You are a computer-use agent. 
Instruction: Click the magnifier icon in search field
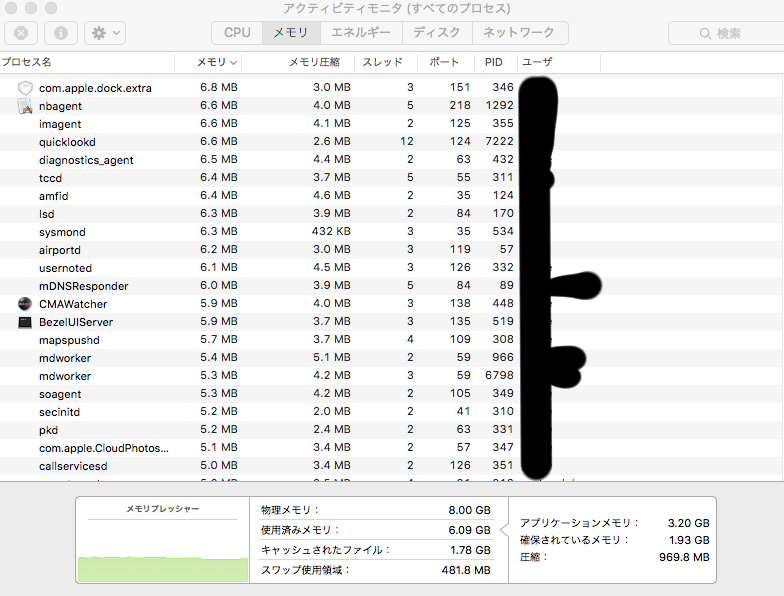(706, 33)
